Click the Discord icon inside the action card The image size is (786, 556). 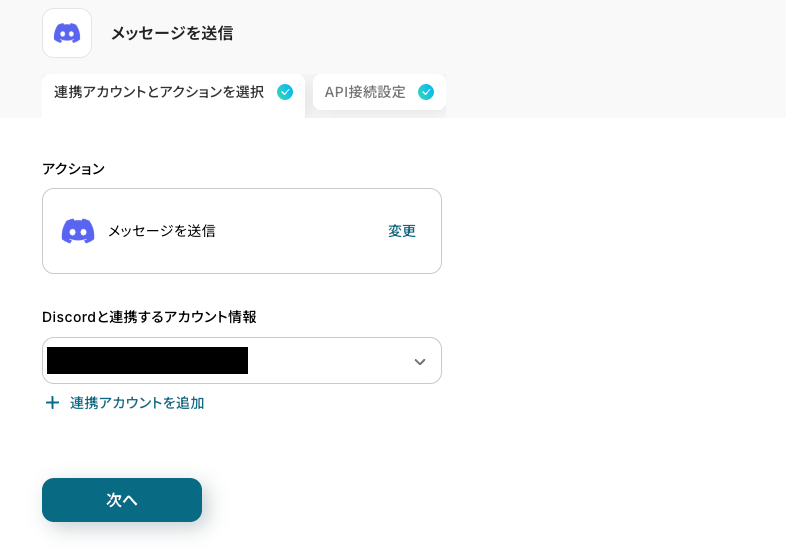78,231
